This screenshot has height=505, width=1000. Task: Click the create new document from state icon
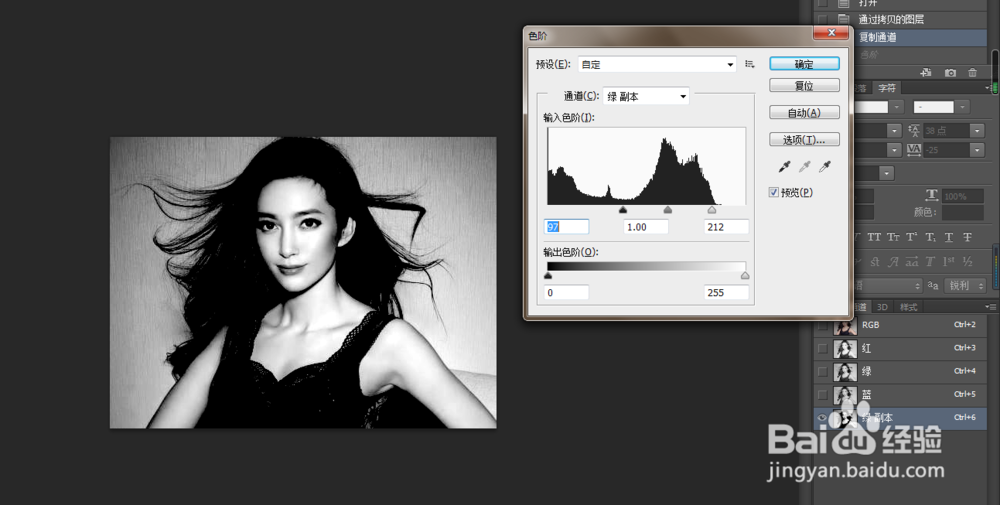coord(926,73)
